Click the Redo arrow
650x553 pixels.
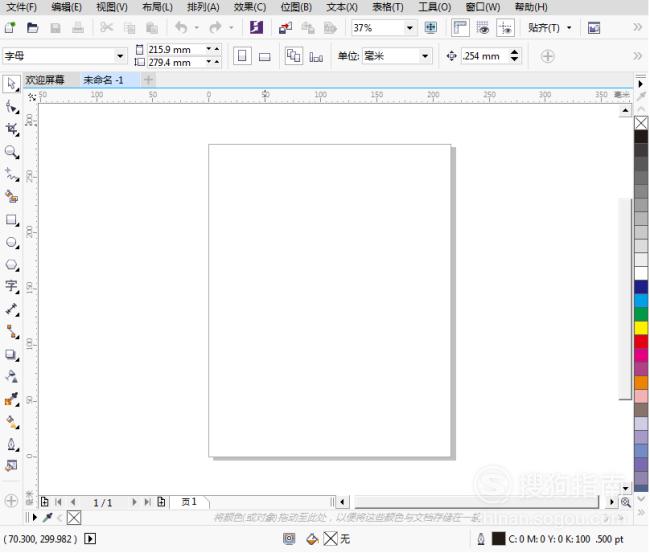[216, 28]
